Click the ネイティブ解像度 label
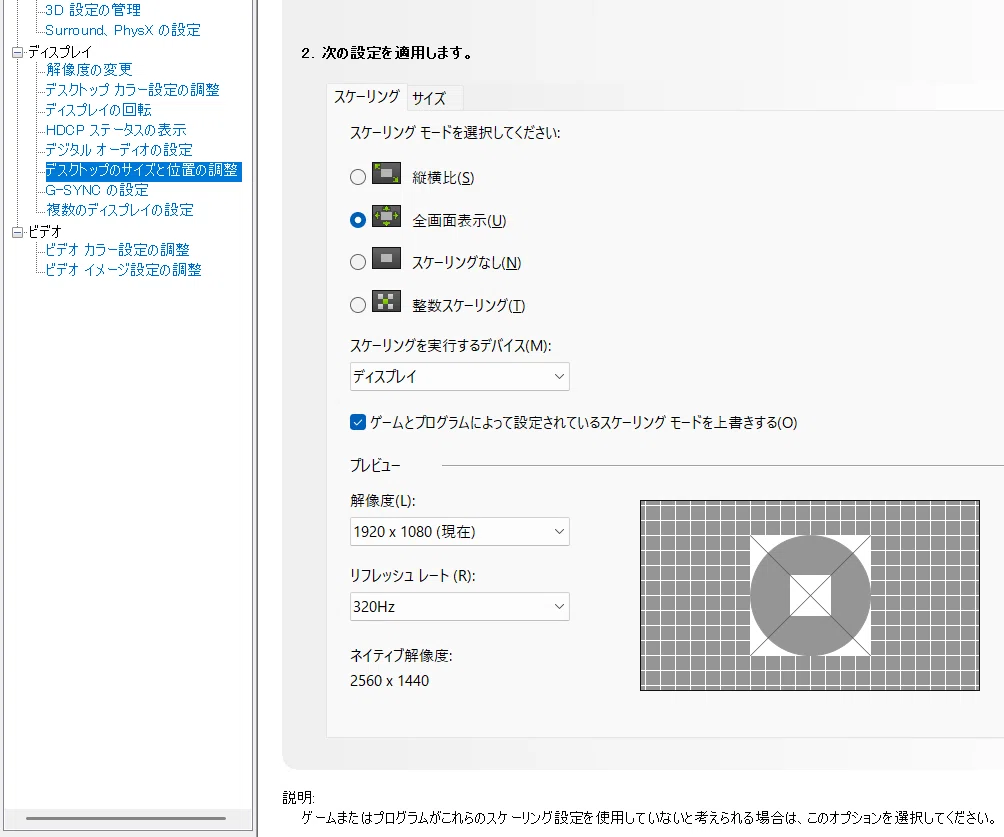 coord(401,656)
